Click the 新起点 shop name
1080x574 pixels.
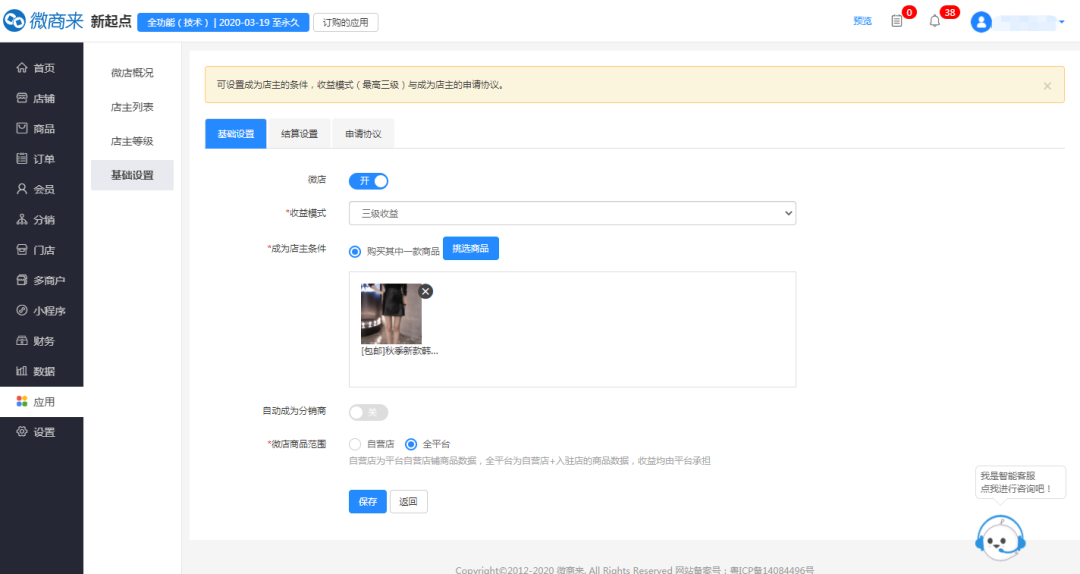click(x=111, y=21)
